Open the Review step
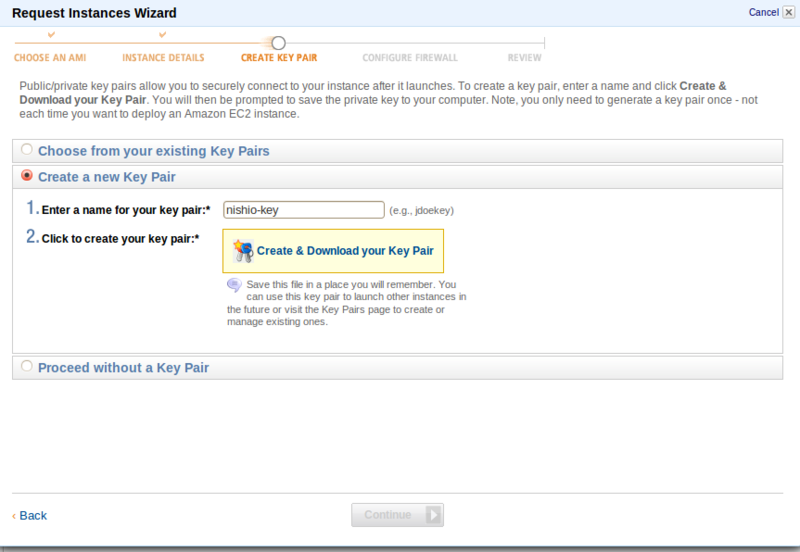This screenshot has height=552, width=800. [524, 58]
